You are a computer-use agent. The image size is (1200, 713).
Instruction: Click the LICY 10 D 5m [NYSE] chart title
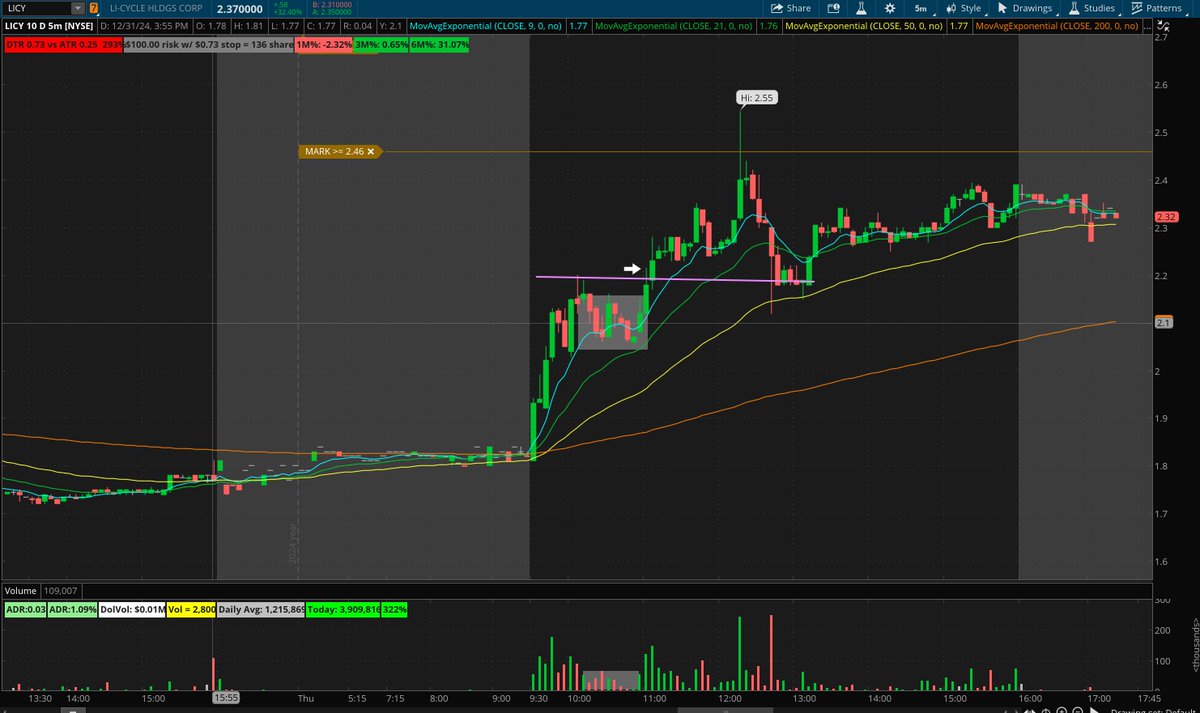point(47,25)
